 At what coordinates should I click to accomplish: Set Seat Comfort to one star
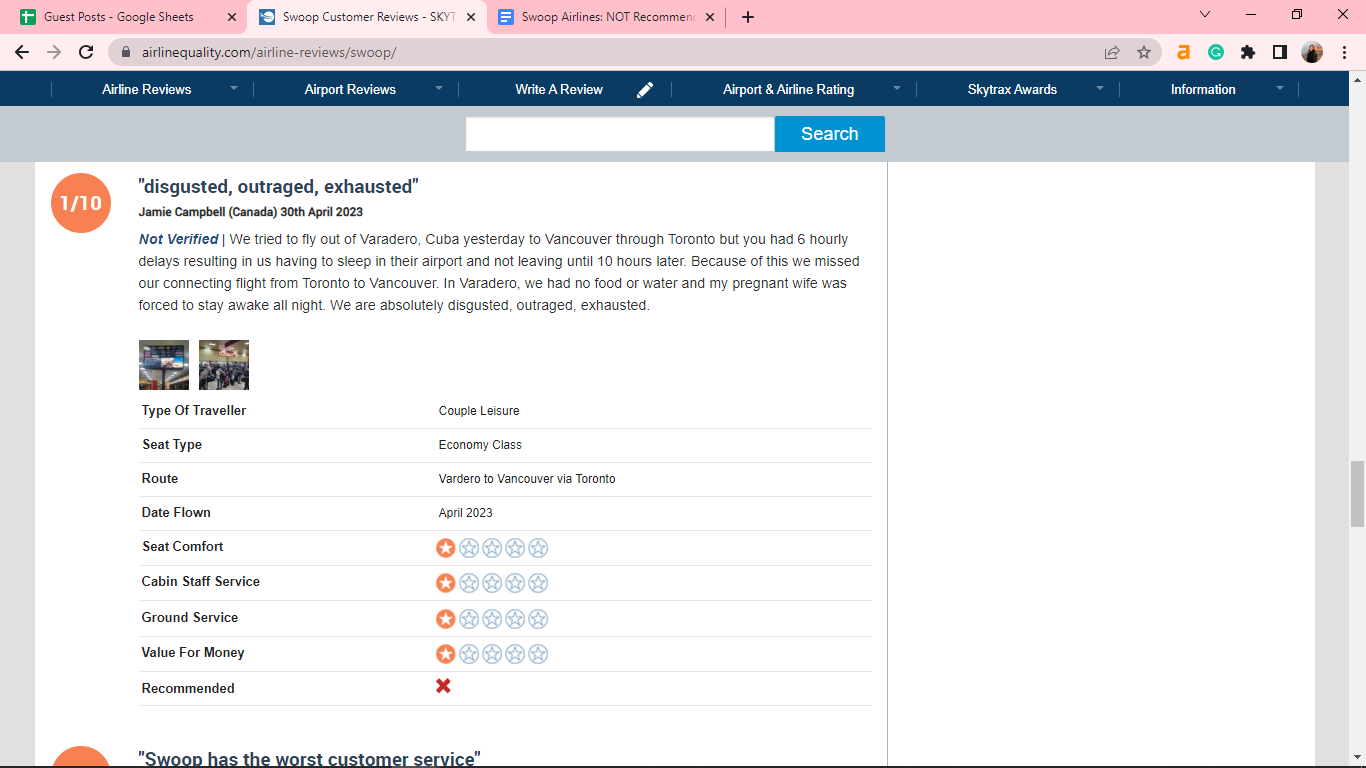446,548
